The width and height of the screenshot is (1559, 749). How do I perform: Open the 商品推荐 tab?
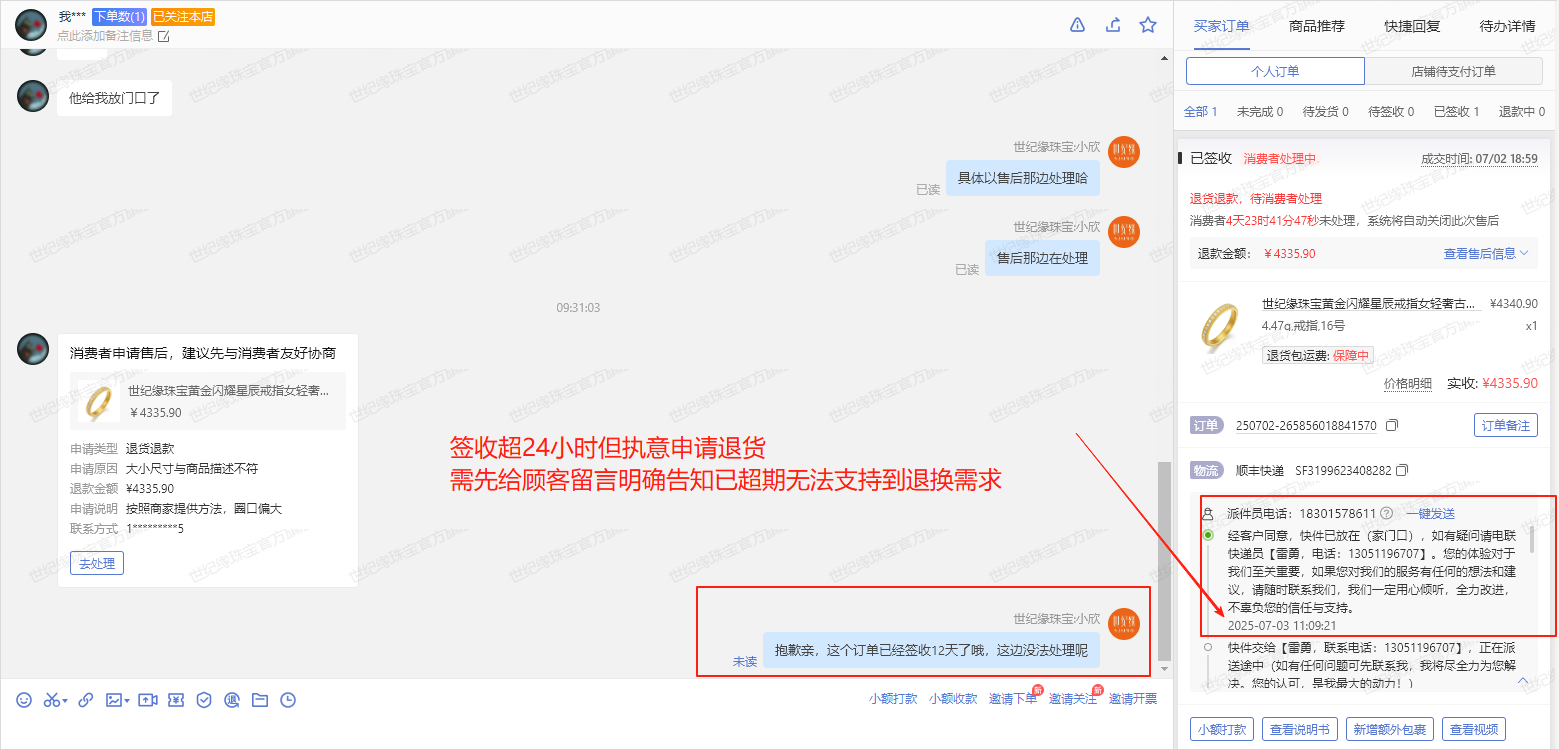coord(1317,26)
